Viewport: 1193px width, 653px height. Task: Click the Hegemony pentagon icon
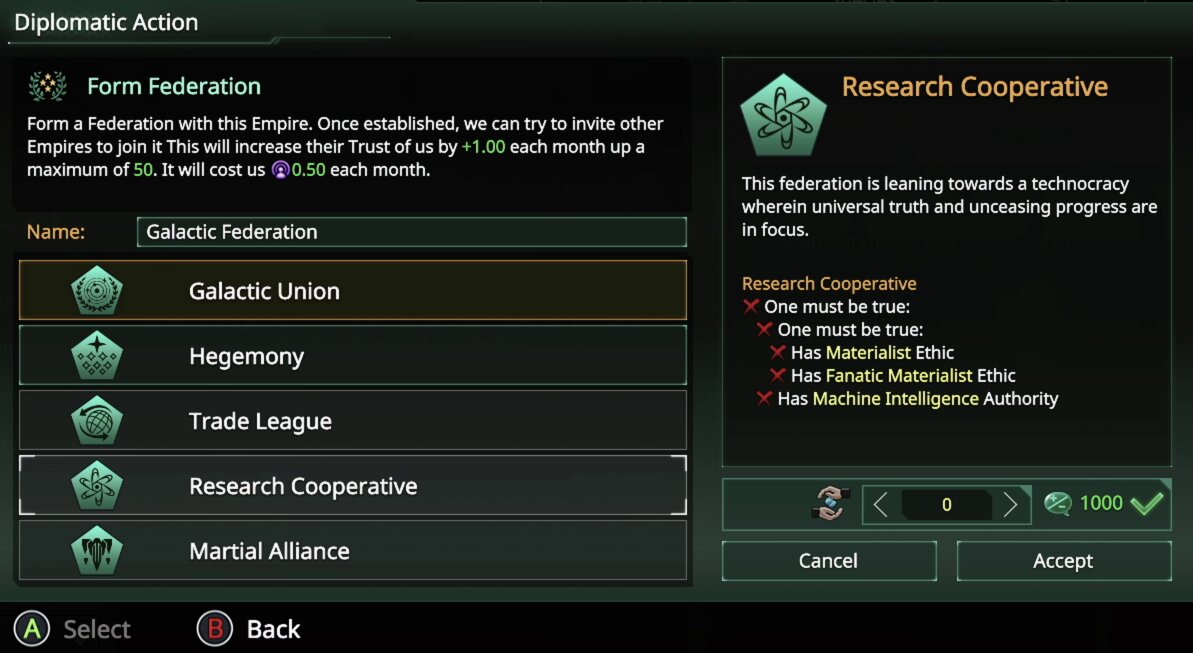pos(97,355)
